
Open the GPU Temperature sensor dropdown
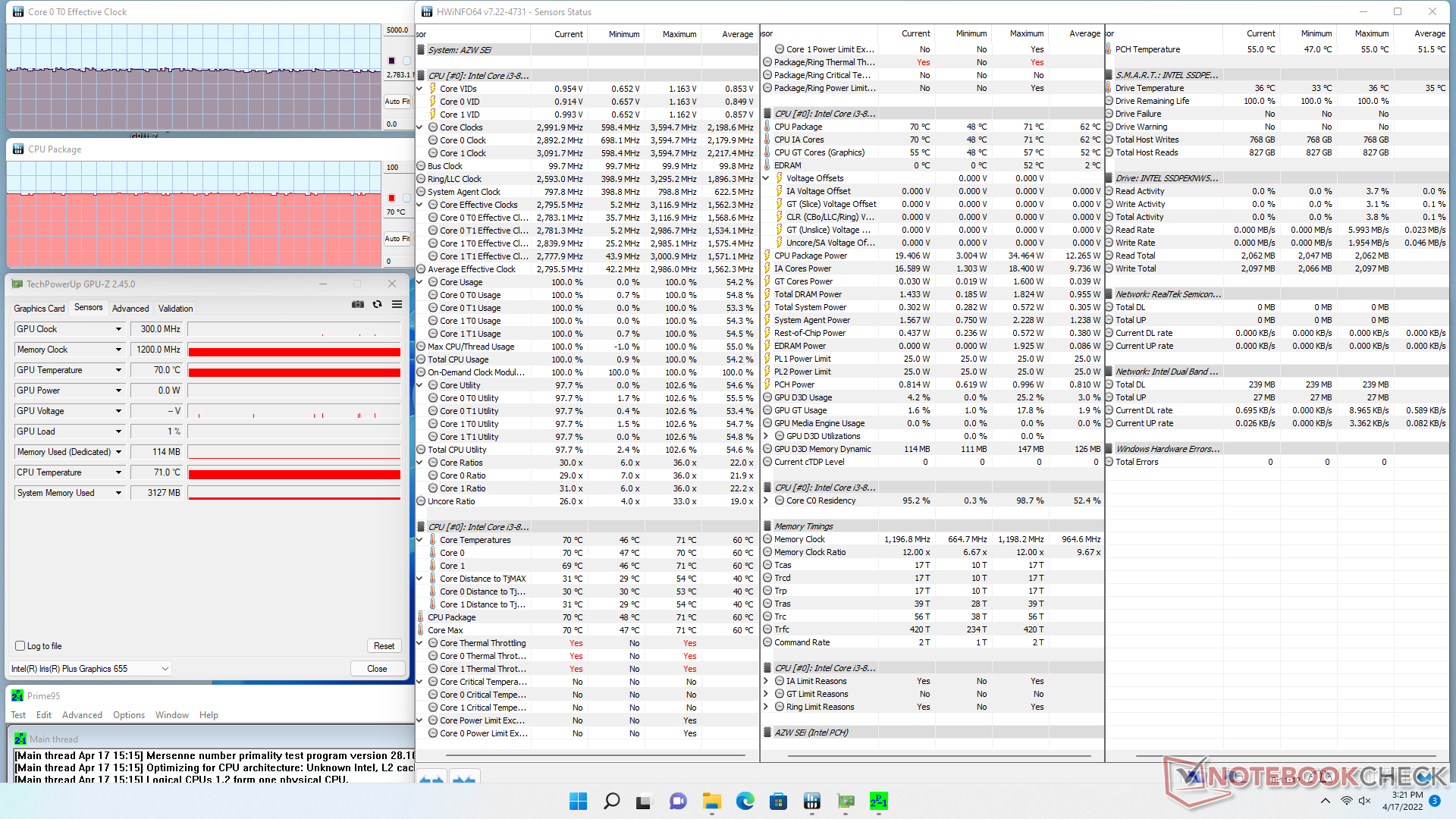tap(118, 370)
